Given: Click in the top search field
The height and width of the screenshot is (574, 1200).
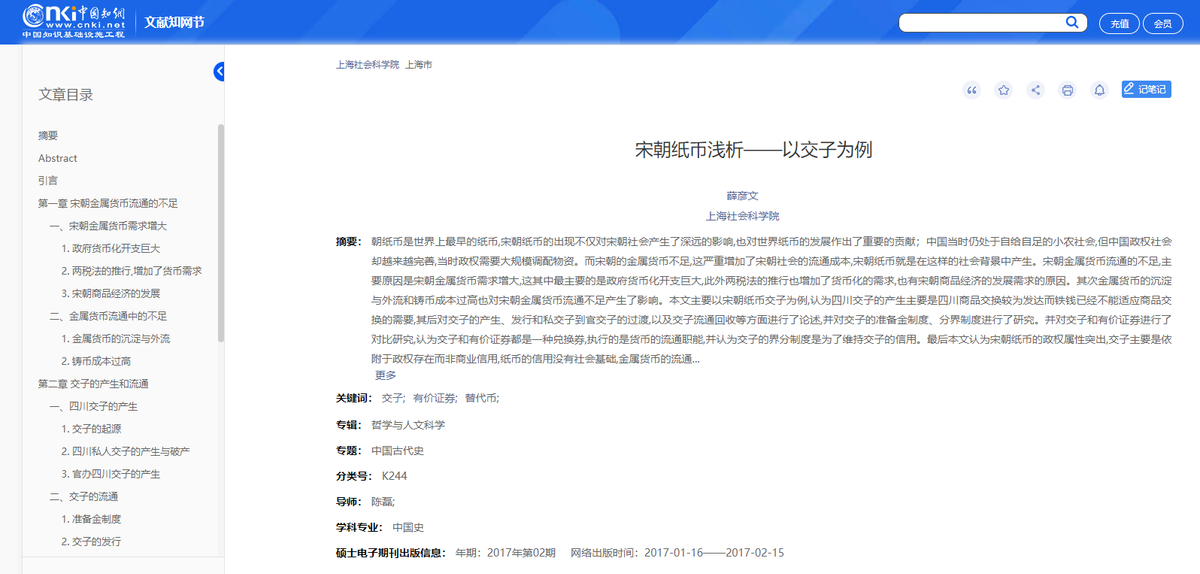Looking at the screenshot, I should [x=980, y=23].
